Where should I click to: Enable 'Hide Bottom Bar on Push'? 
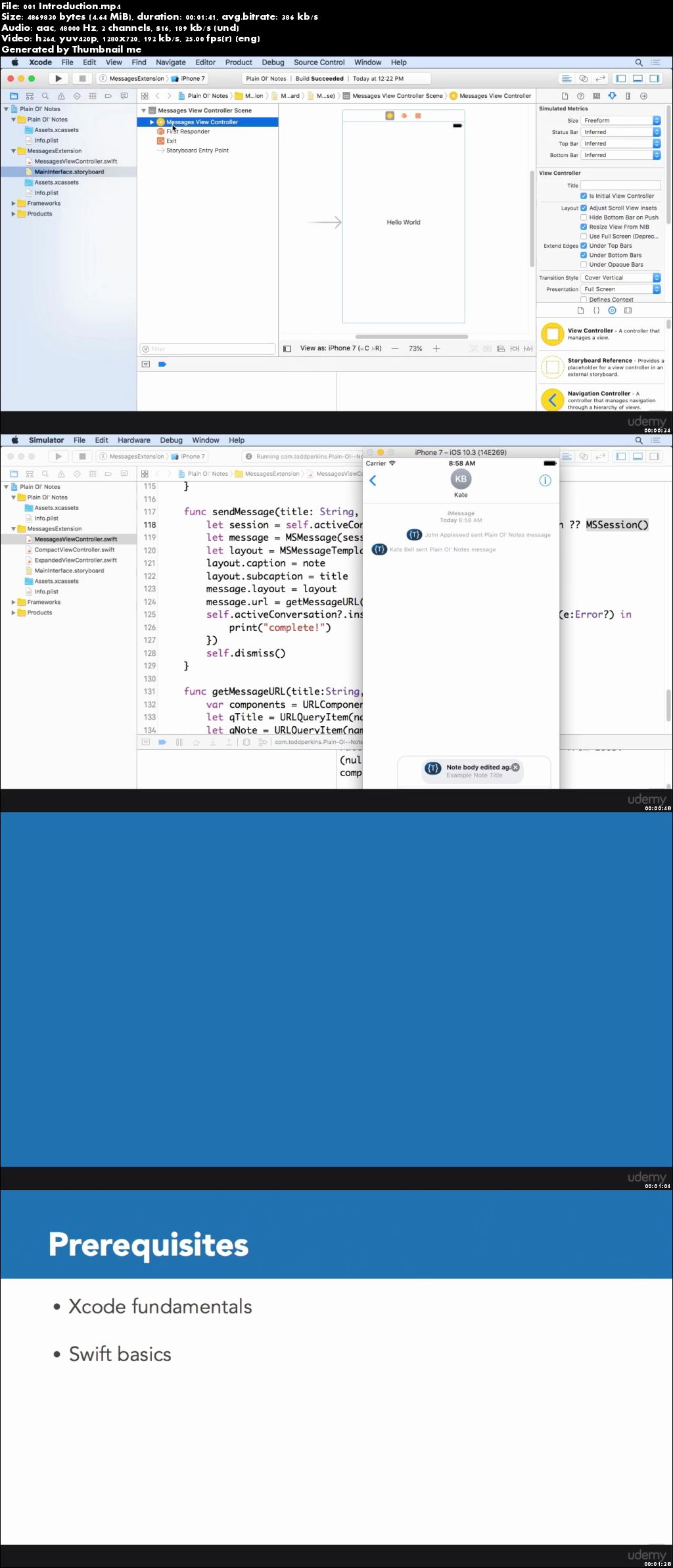(x=584, y=217)
